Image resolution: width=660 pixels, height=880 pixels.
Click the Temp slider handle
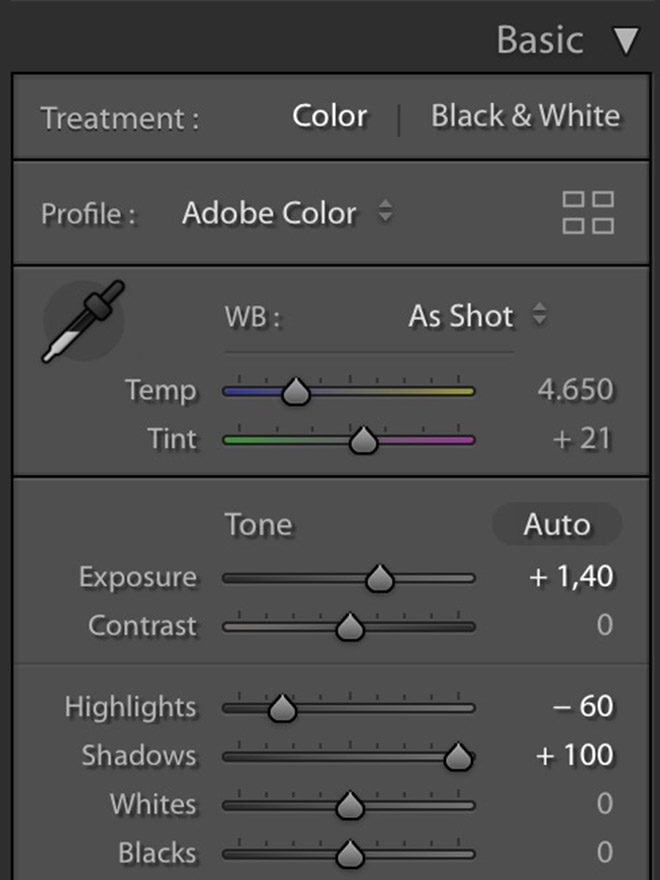click(295, 392)
